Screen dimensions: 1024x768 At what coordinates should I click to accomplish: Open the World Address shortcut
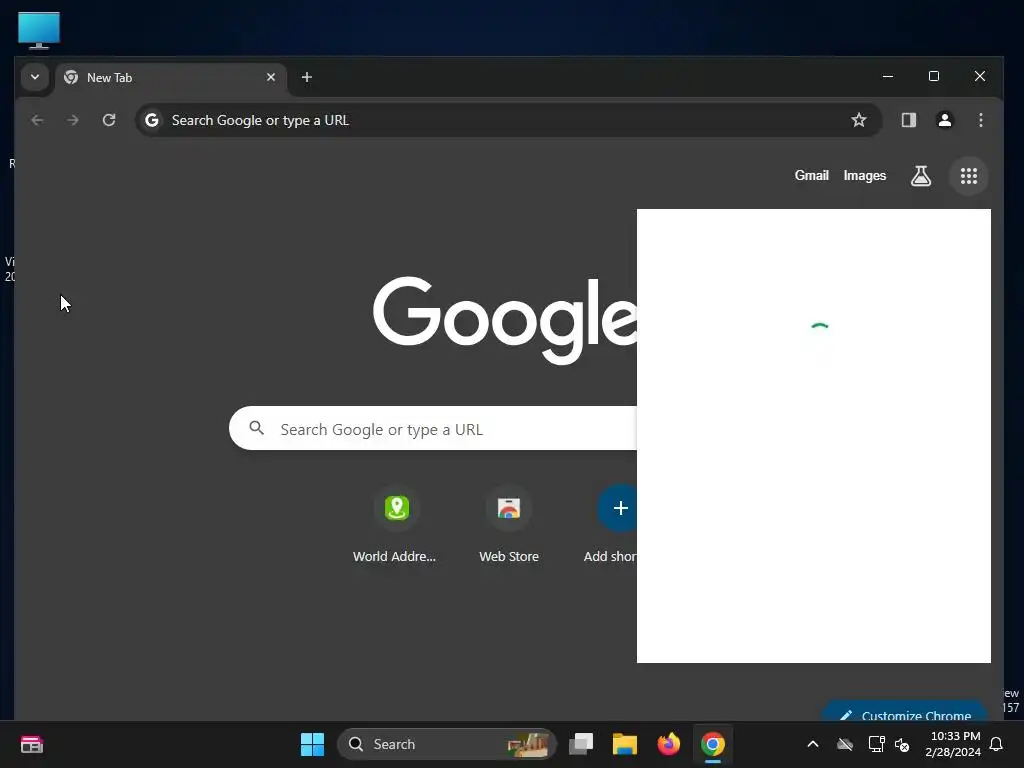(396, 526)
